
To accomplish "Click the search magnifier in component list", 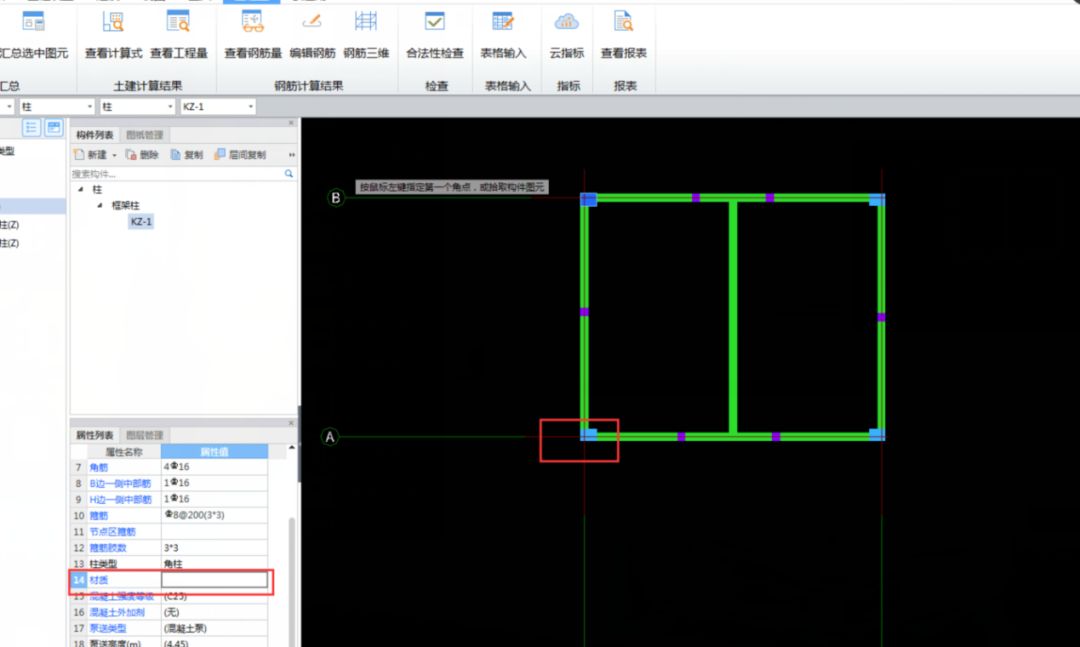I will point(289,173).
